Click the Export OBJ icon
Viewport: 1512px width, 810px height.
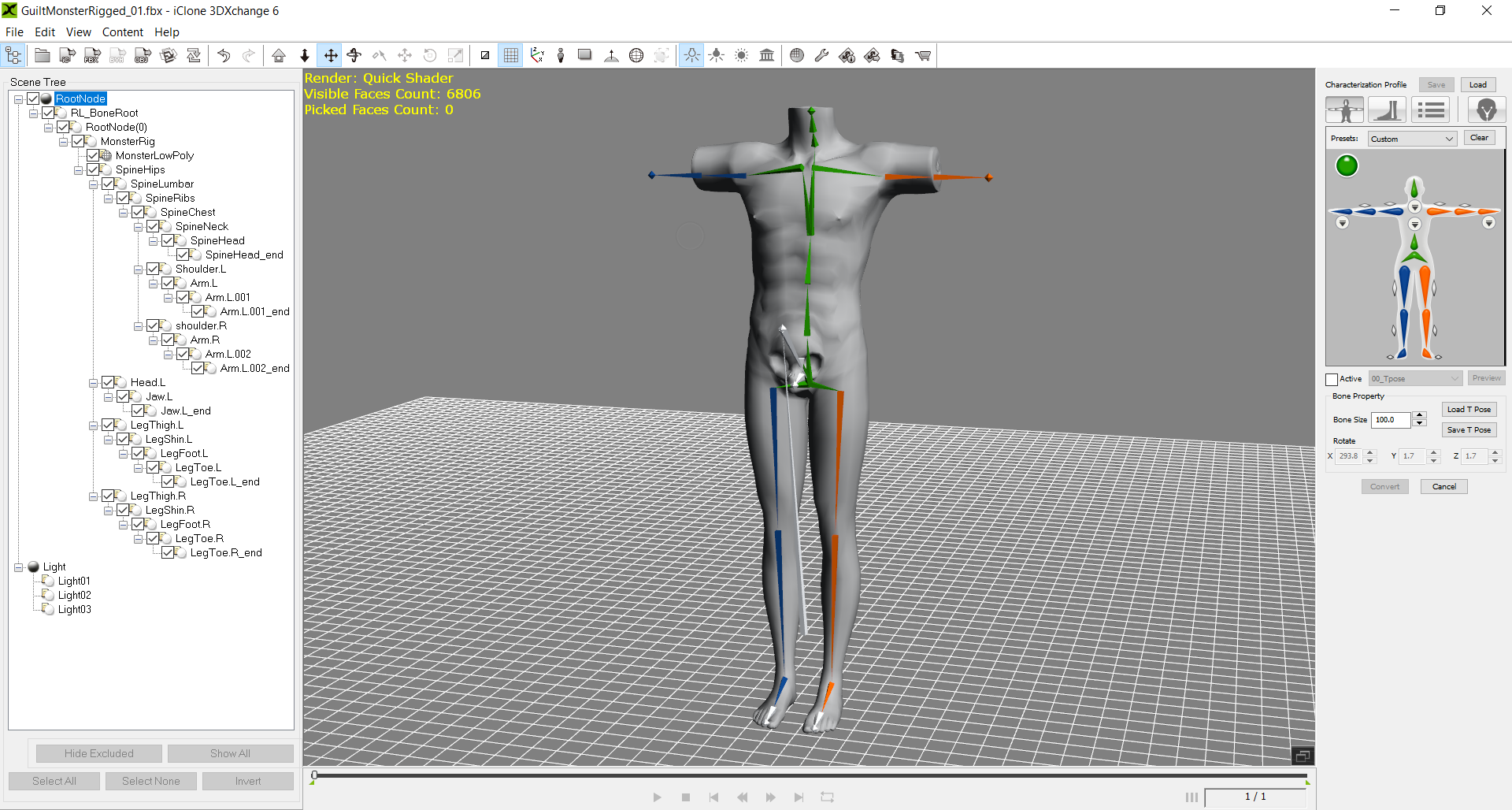tap(143, 55)
